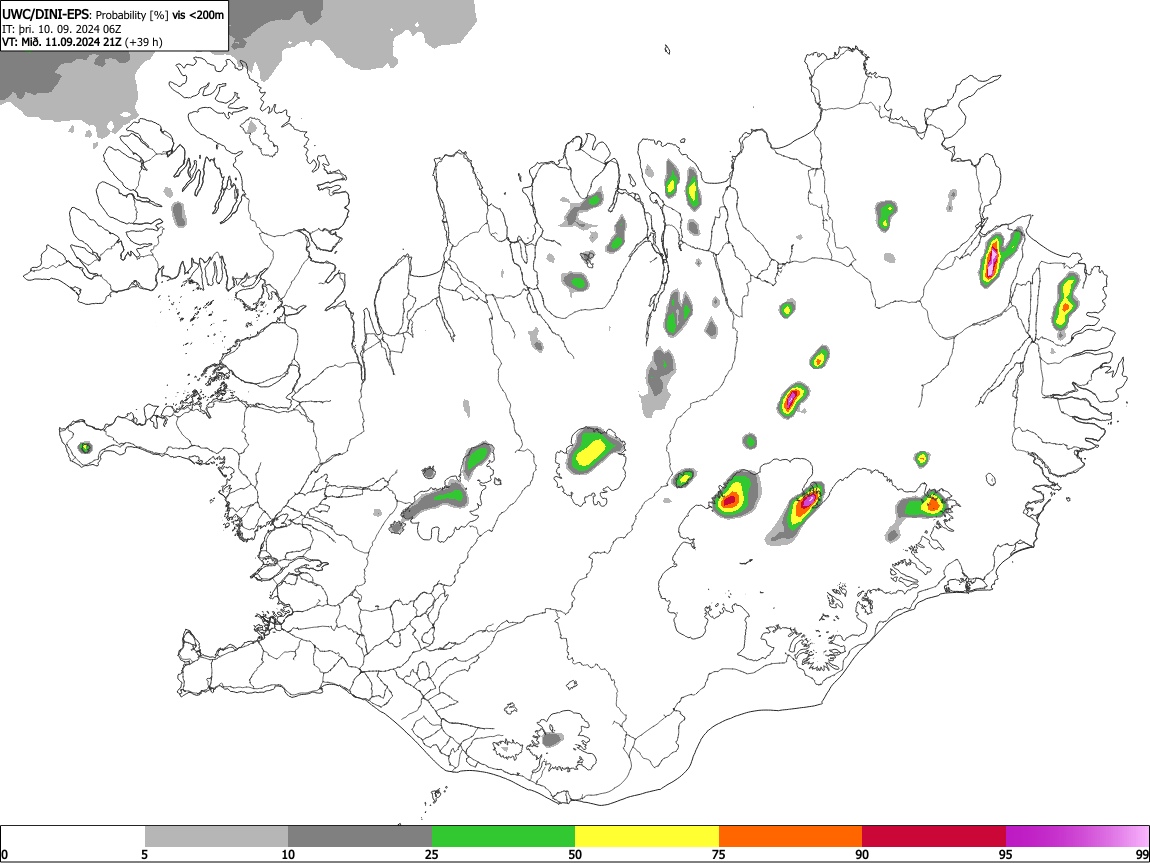The width and height of the screenshot is (1150, 863).
Task: Click the legend value '25'
Action: pyautogui.click(x=432, y=854)
